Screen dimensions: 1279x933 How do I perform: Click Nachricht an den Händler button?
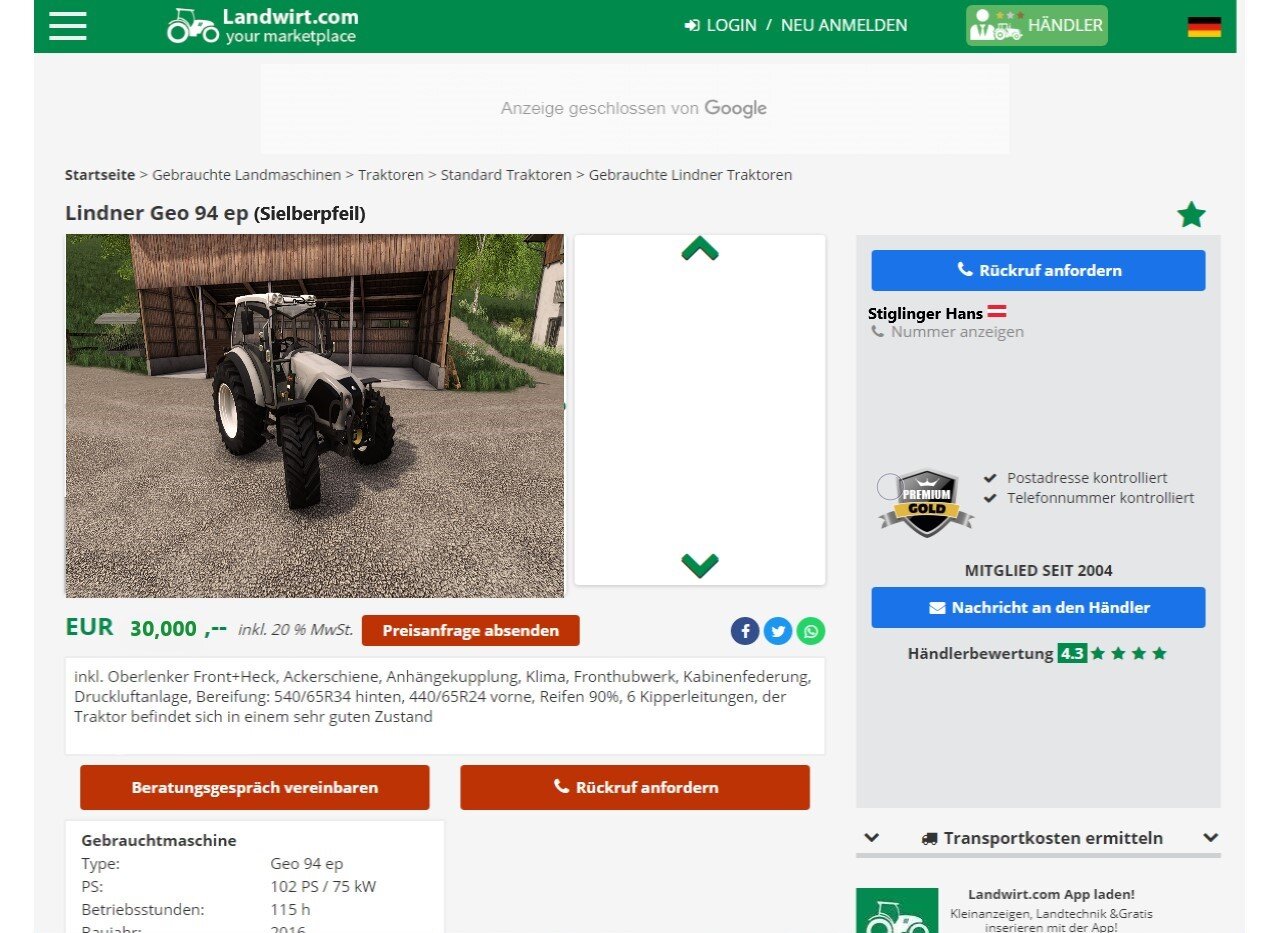(x=1037, y=608)
